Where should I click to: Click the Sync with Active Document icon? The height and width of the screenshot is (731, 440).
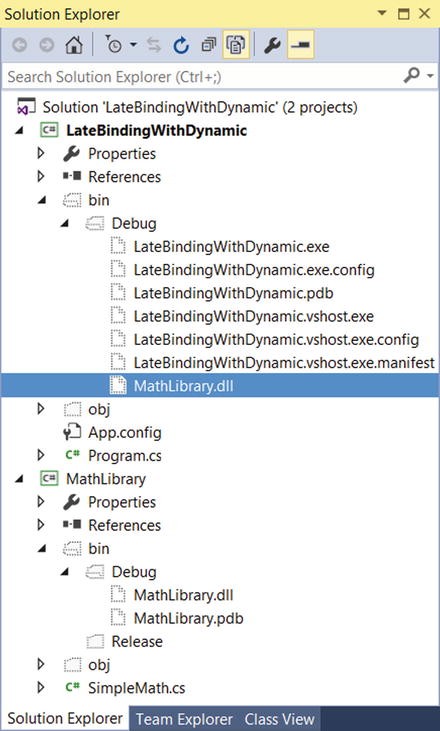coord(154,45)
